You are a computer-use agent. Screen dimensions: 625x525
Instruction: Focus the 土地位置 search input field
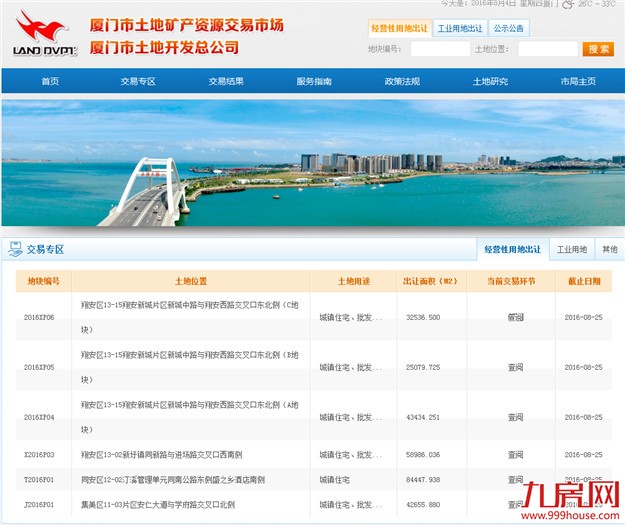(x=548, y=49)
